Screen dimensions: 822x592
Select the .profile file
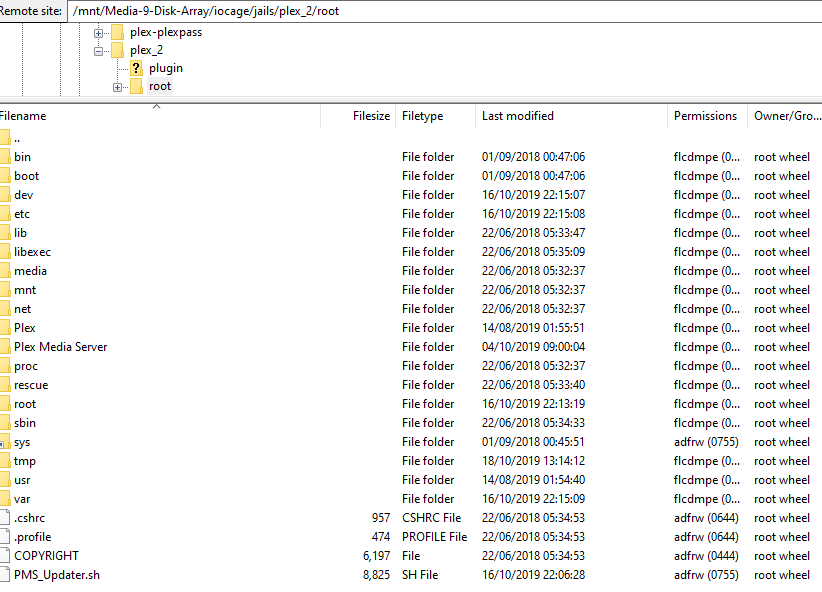[411, 537]
